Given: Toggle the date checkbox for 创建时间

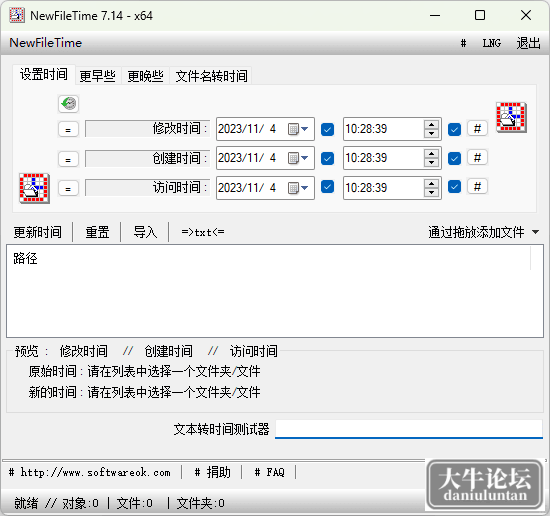Looking at the screenshot, I should (327, 159).
